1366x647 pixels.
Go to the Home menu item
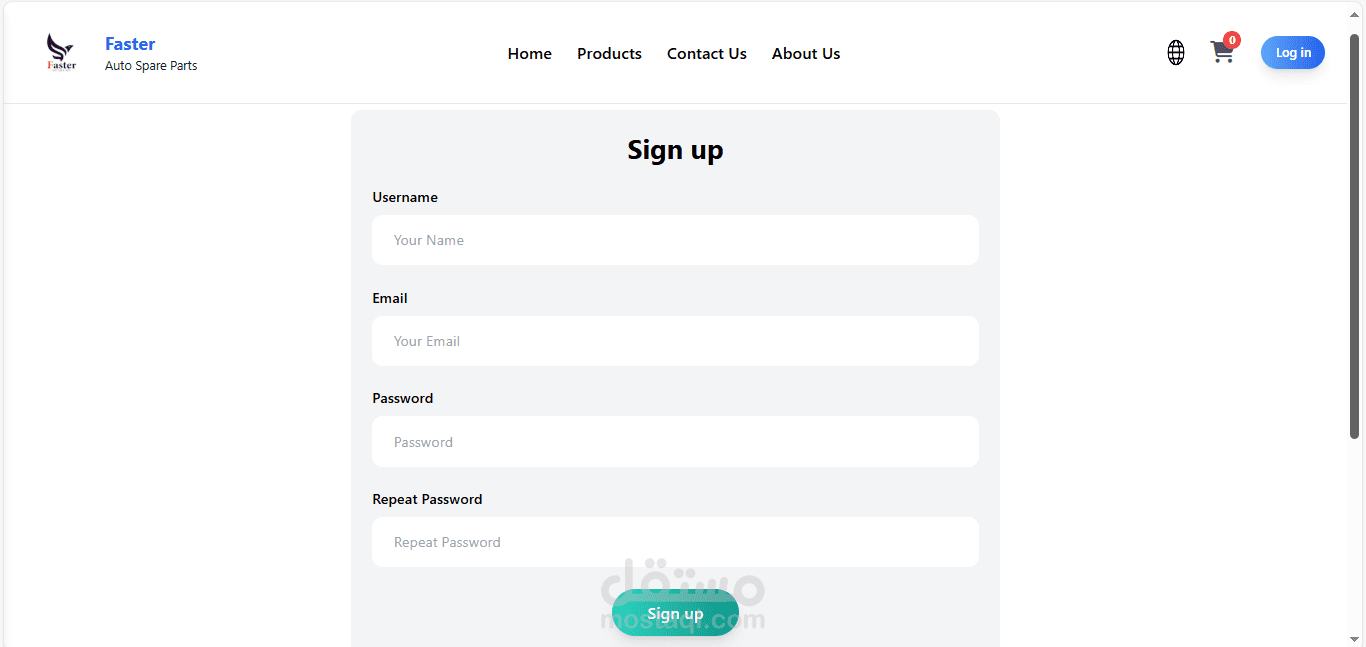click(530, 54)
